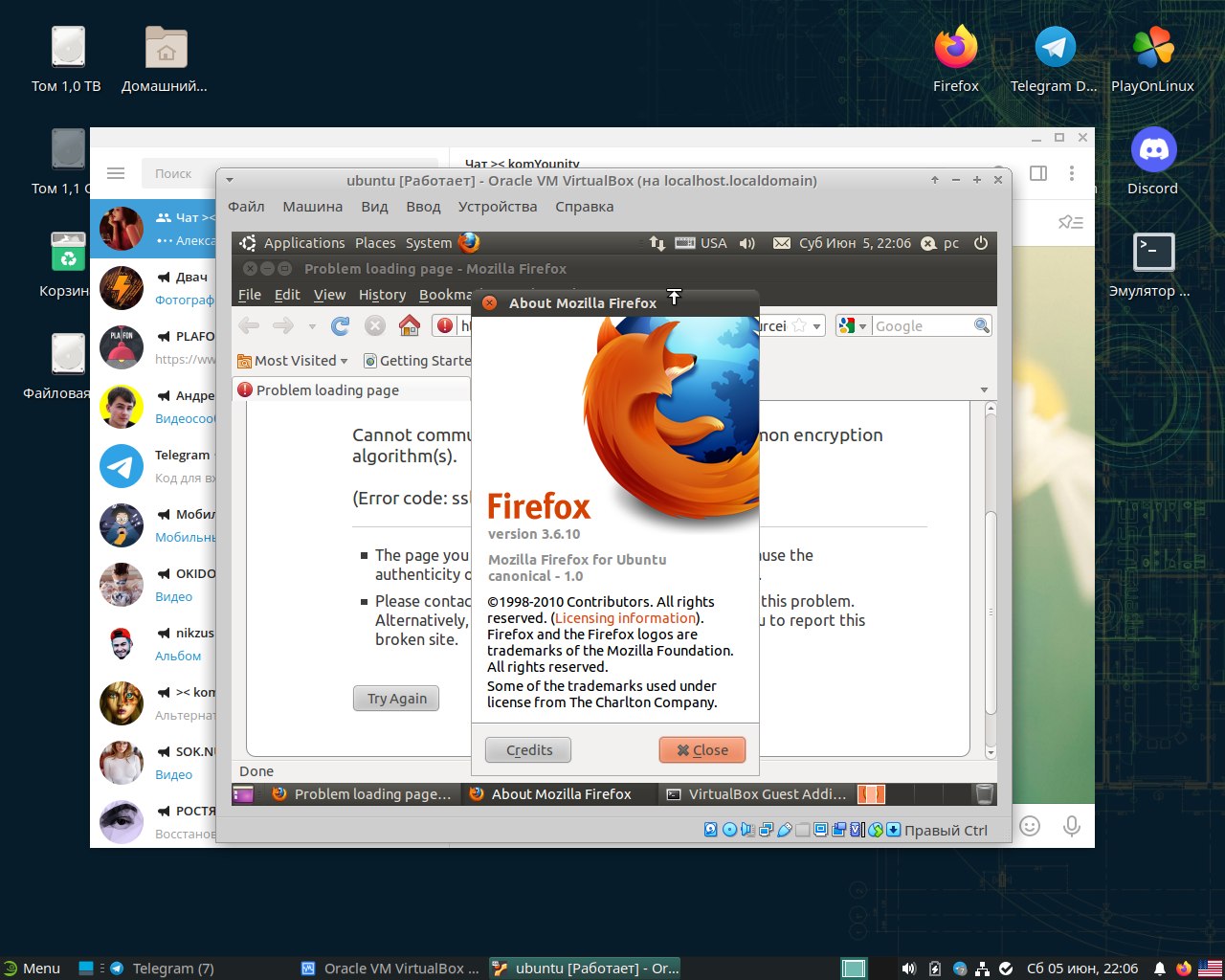This screenshot has height=980, width=1225.
Task: Click the USA keyboard layout indicator
Action: 702,243
